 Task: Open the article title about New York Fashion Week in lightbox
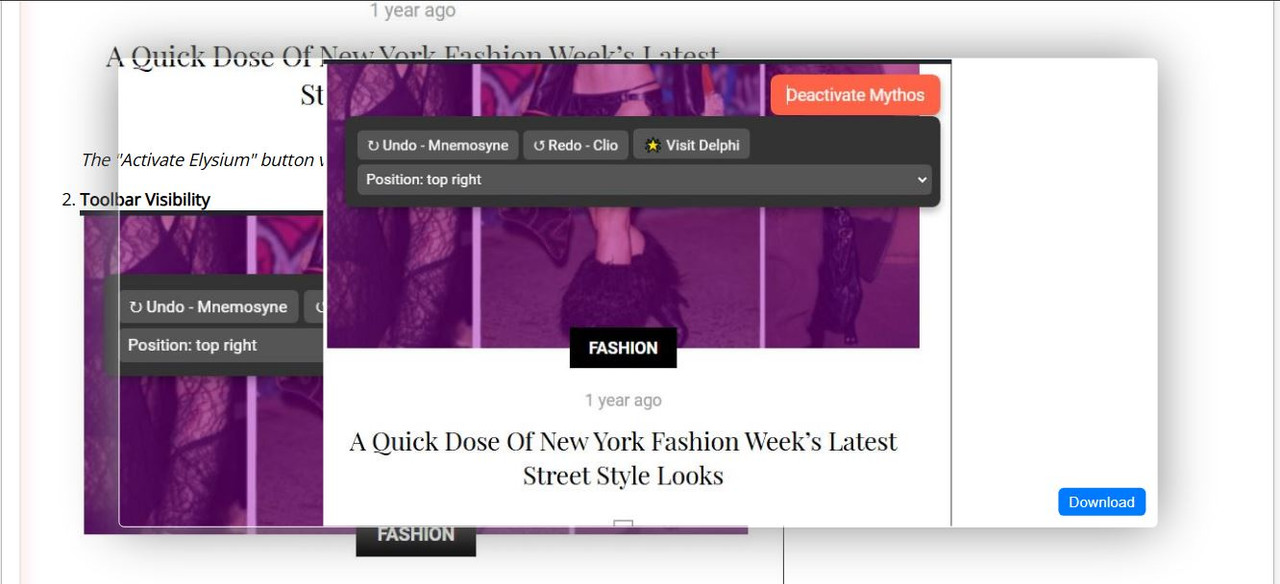coord(623,458)
